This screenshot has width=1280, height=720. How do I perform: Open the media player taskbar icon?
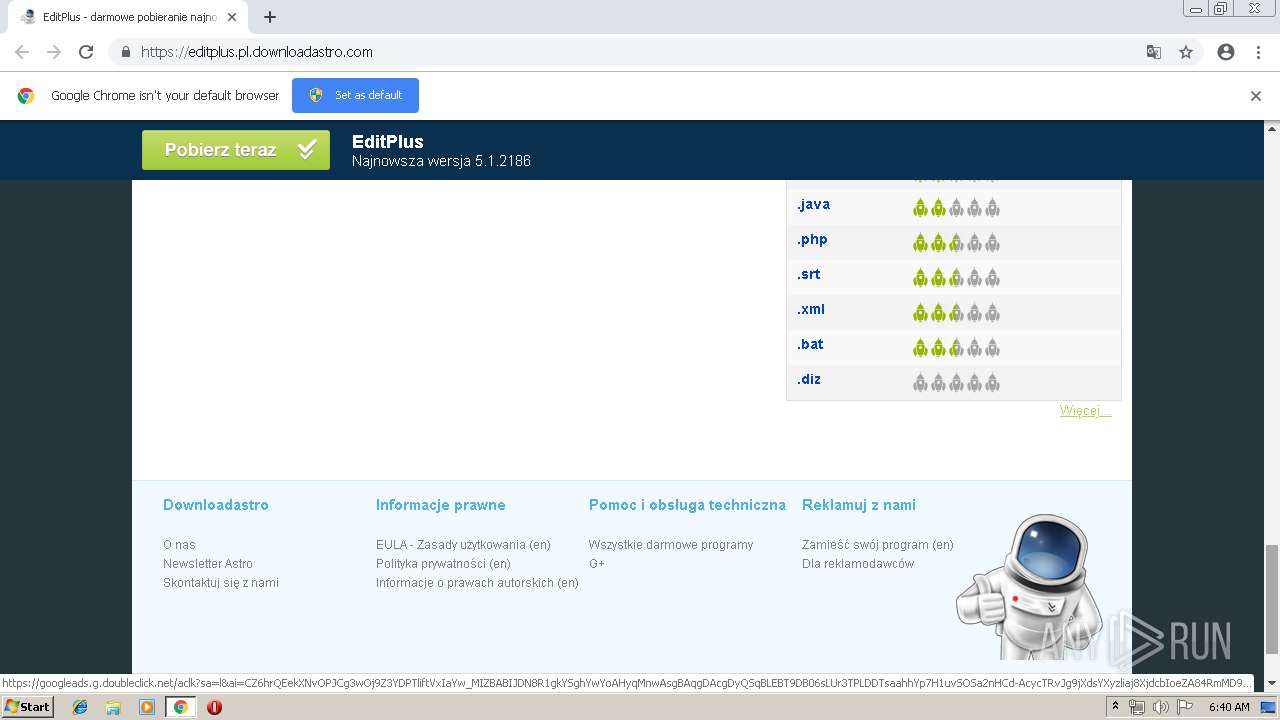click(x=147, y=707)
